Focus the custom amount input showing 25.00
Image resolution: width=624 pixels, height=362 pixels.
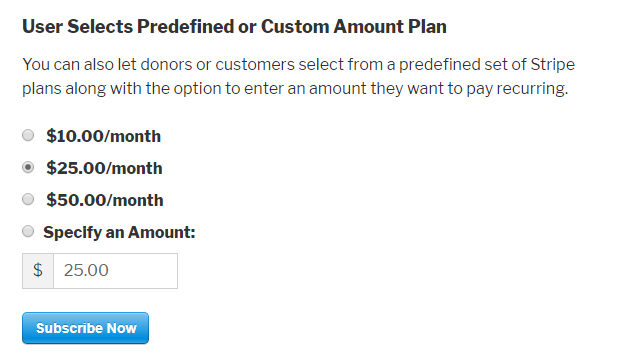pyautogui.click(x=115, y=271)
